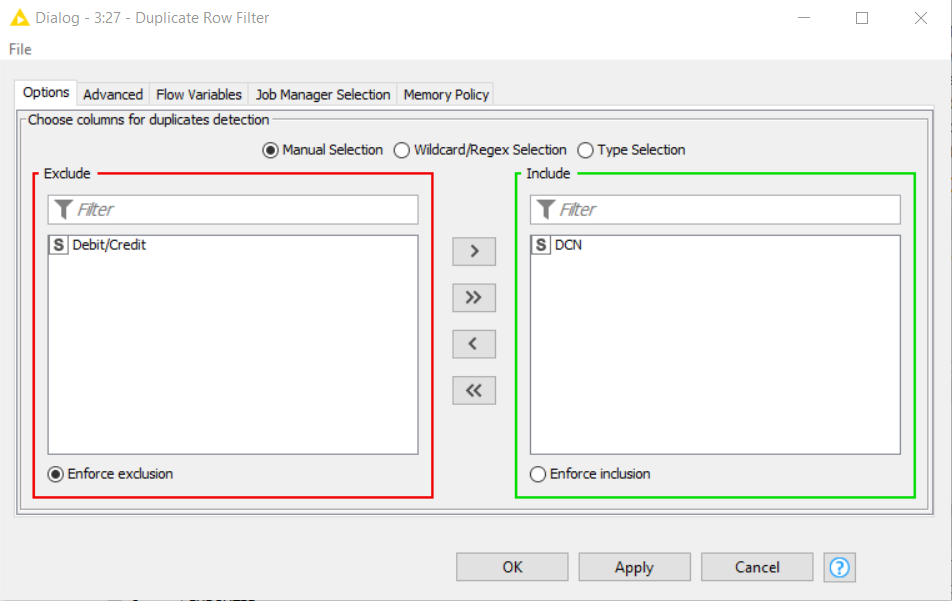The width and height of the screenshot is (952, 601).
Task: Enable the Enforce exclusion option
Action: click(x=56, y=474)
